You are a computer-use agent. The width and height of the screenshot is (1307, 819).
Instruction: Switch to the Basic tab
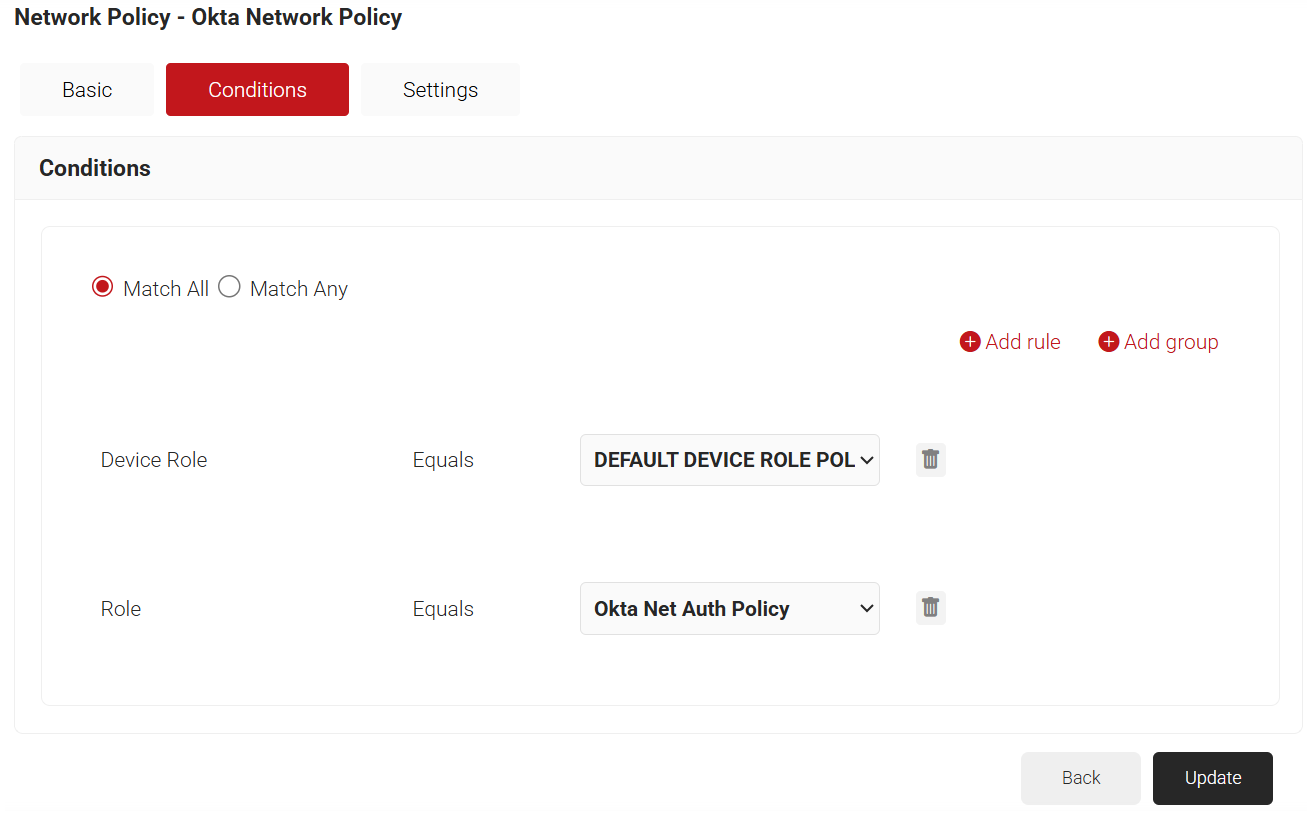click(x=87, y=90)
